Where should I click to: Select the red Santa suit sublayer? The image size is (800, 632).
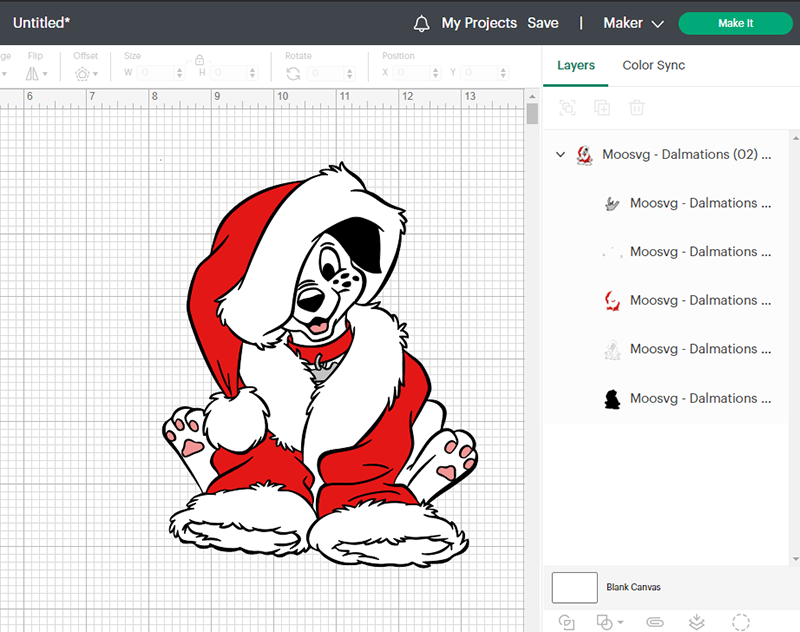[666, 300]
